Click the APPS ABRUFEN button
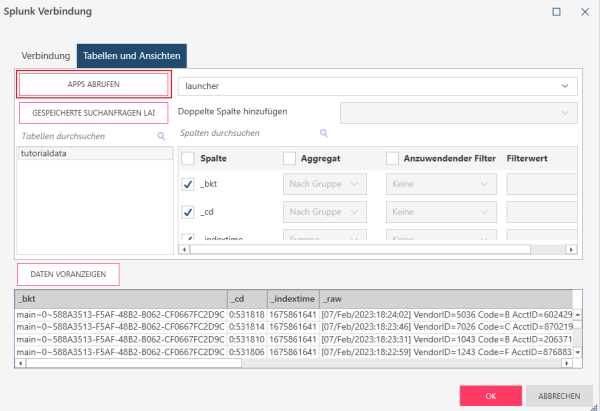 pyautogui.click(x=95, y=84)
